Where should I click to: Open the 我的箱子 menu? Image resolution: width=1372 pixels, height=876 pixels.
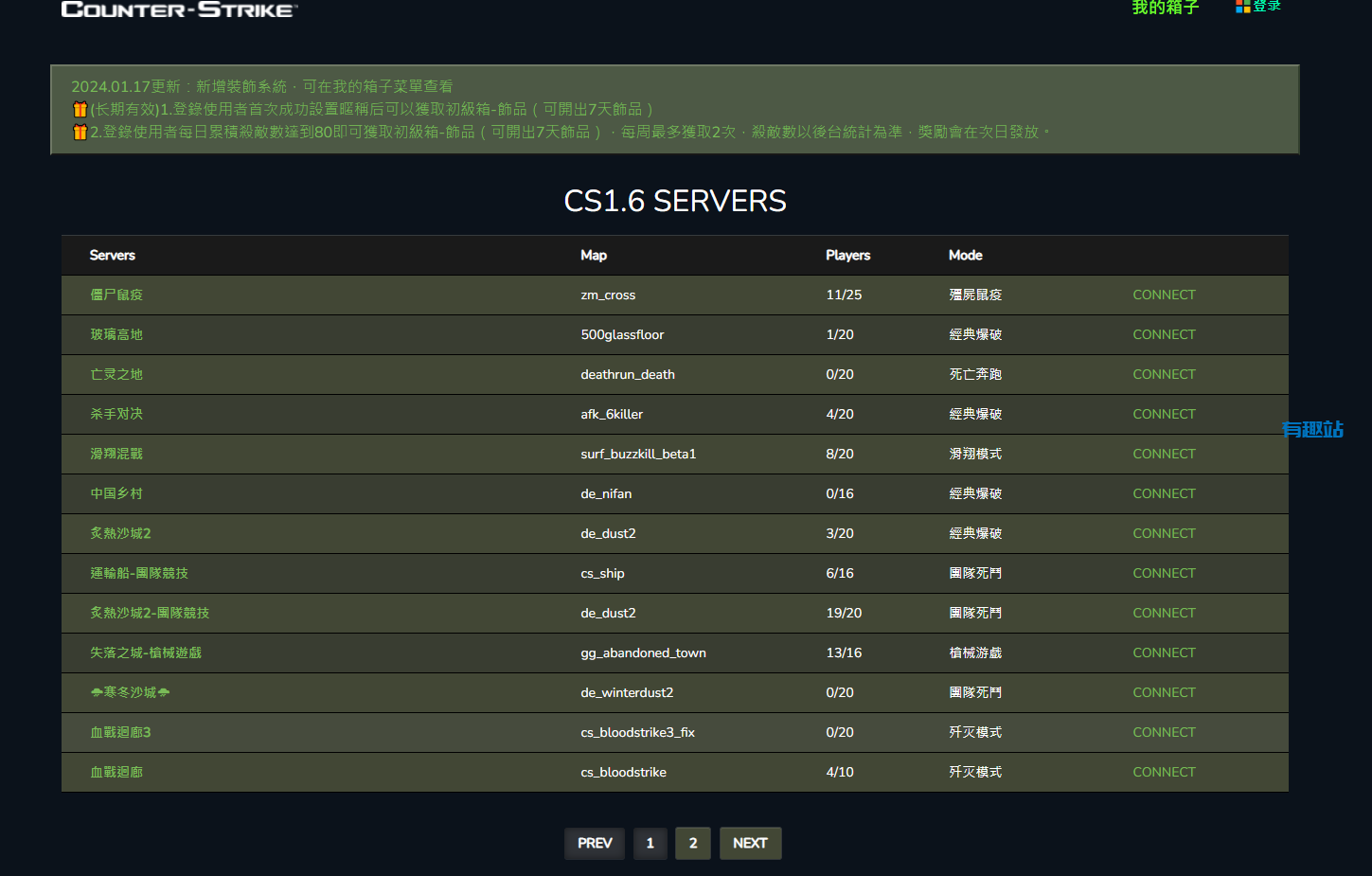(x=1166, y=8)
